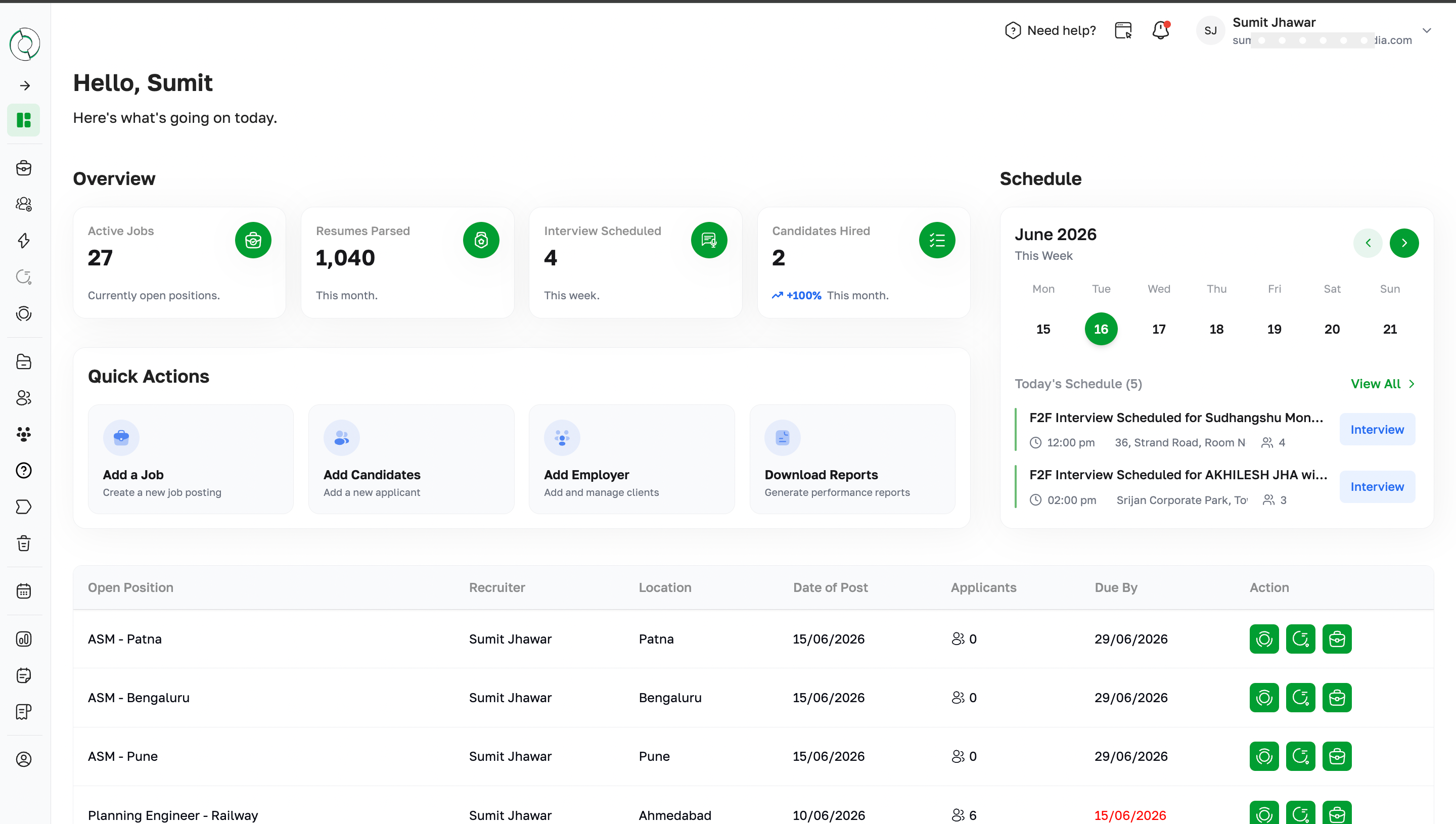Click the Open Position column header
Viewport: 1456px width, 824px height.
(x=131, y=587)
